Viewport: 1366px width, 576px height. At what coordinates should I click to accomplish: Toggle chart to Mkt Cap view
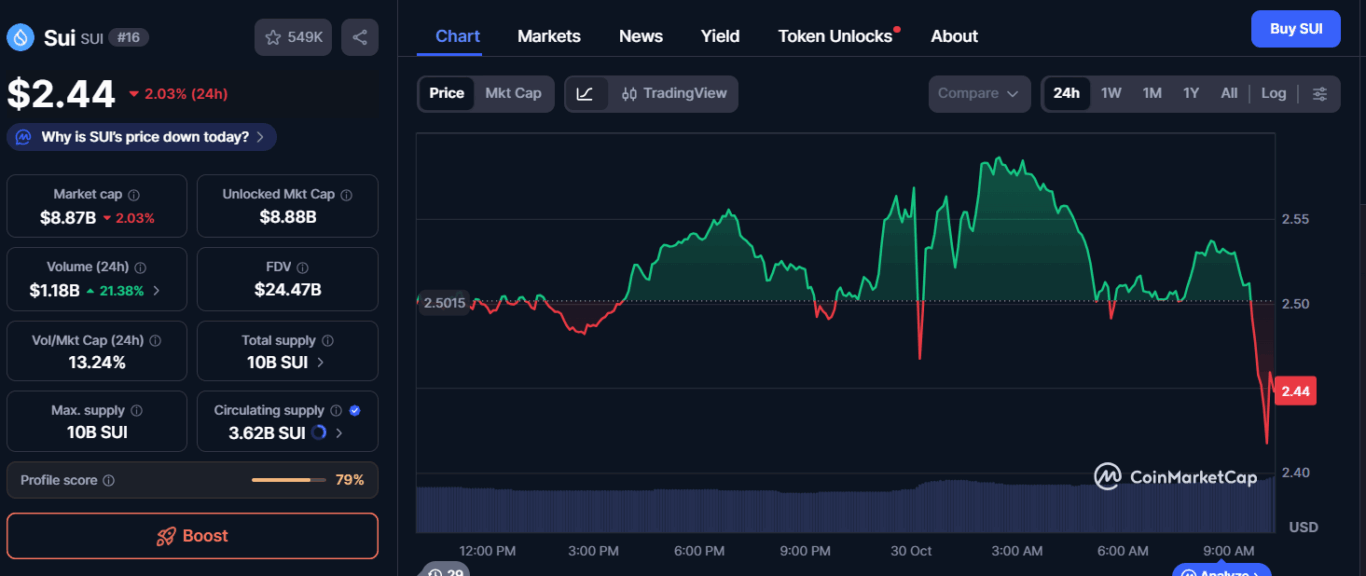click(x=513, y=94)
